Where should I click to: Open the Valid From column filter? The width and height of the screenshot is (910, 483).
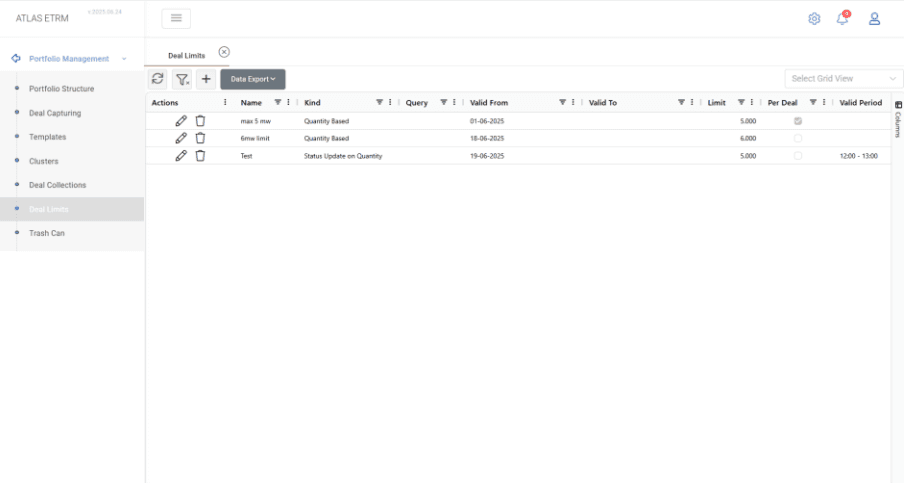[x=562, y=102]
